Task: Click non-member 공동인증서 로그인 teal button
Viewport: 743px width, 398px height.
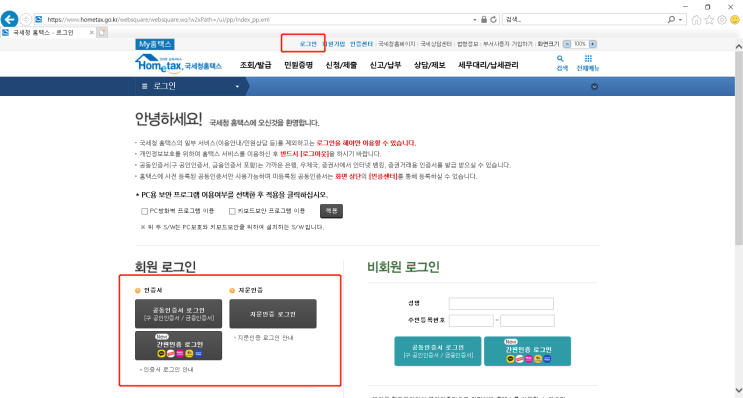Action: point(438,351)
